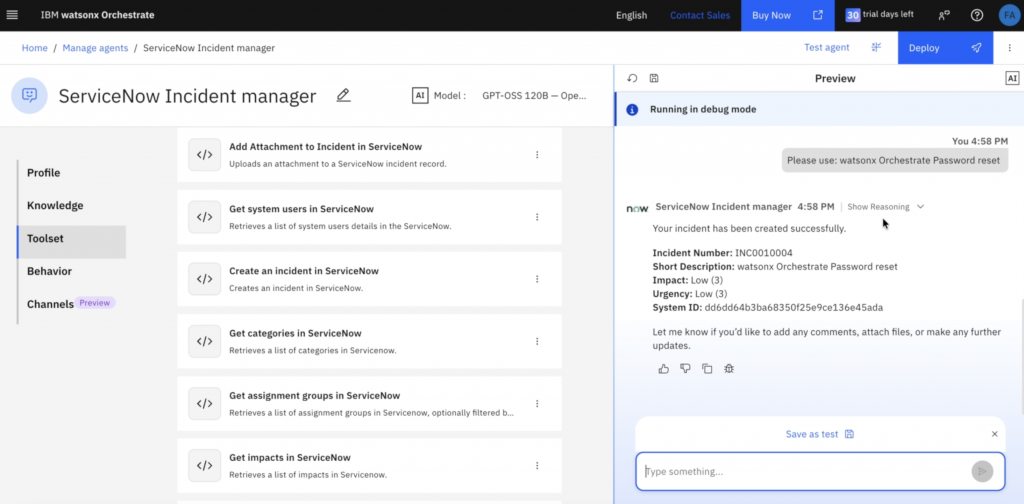Click code icon for Create an incident
Viewport: 1024px width, 504px height.
(x=204, y=279)
